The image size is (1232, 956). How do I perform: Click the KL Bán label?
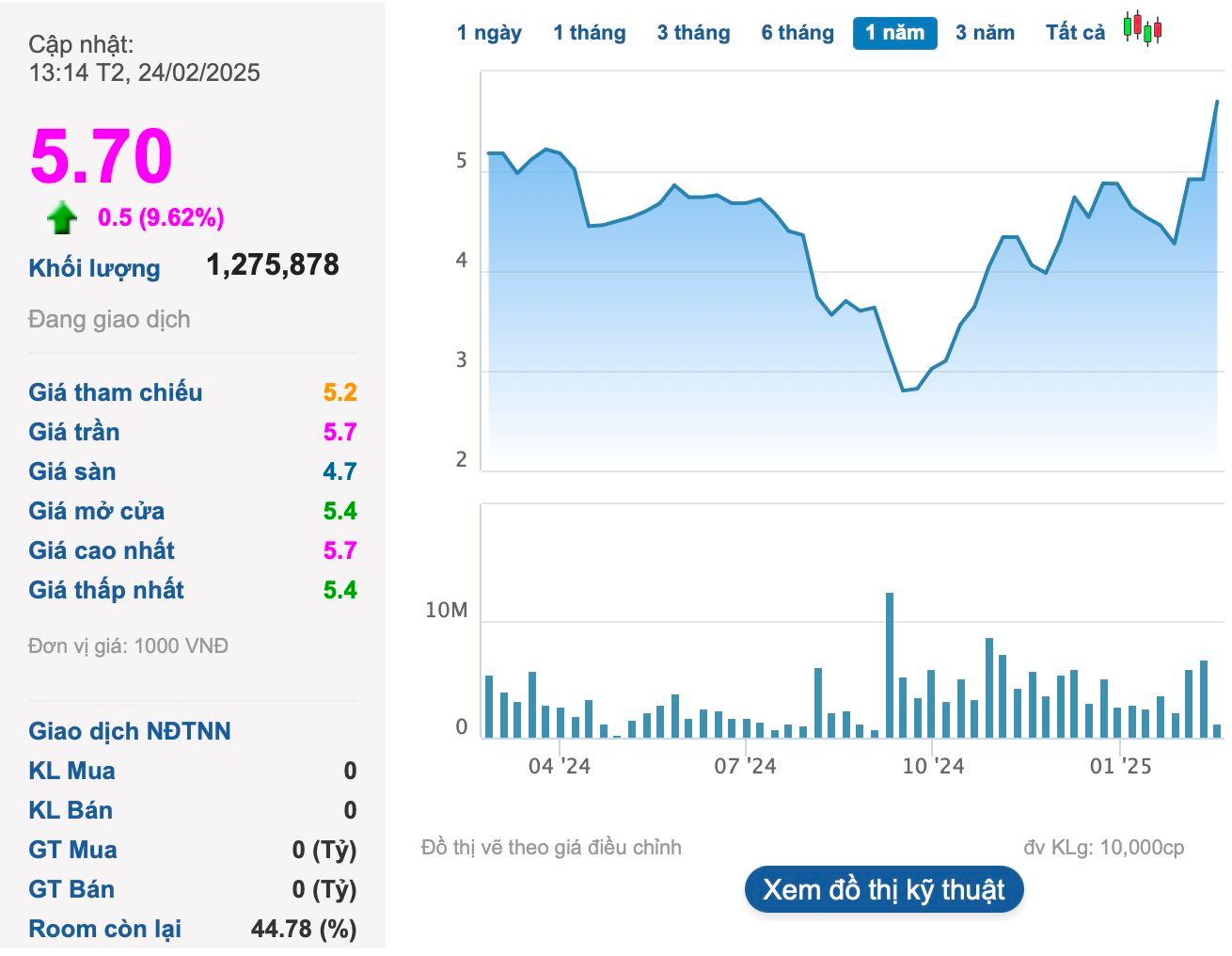coord(71,810)
